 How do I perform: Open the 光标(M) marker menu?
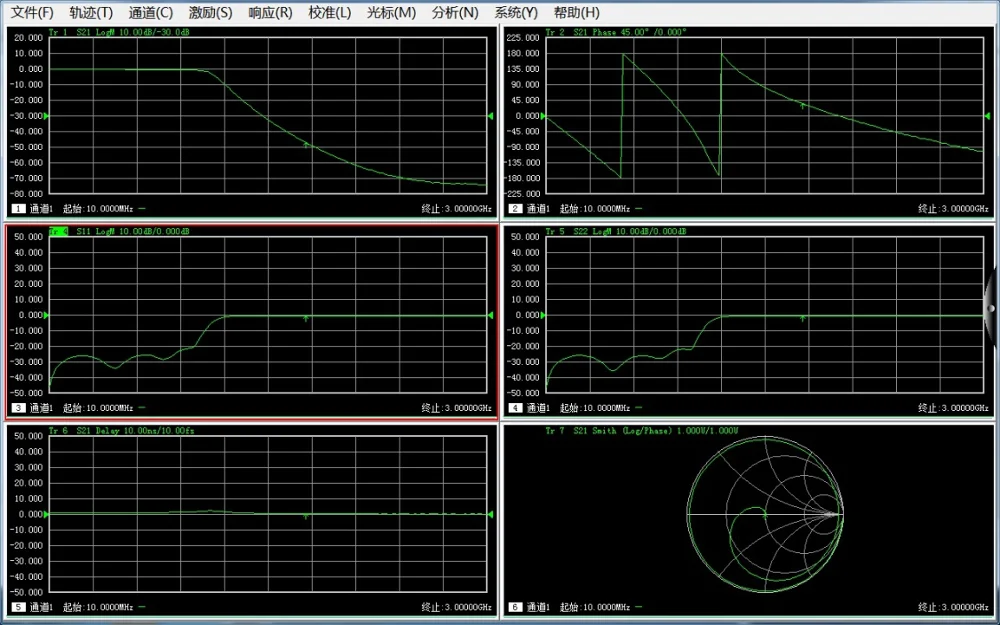(391, 13)
